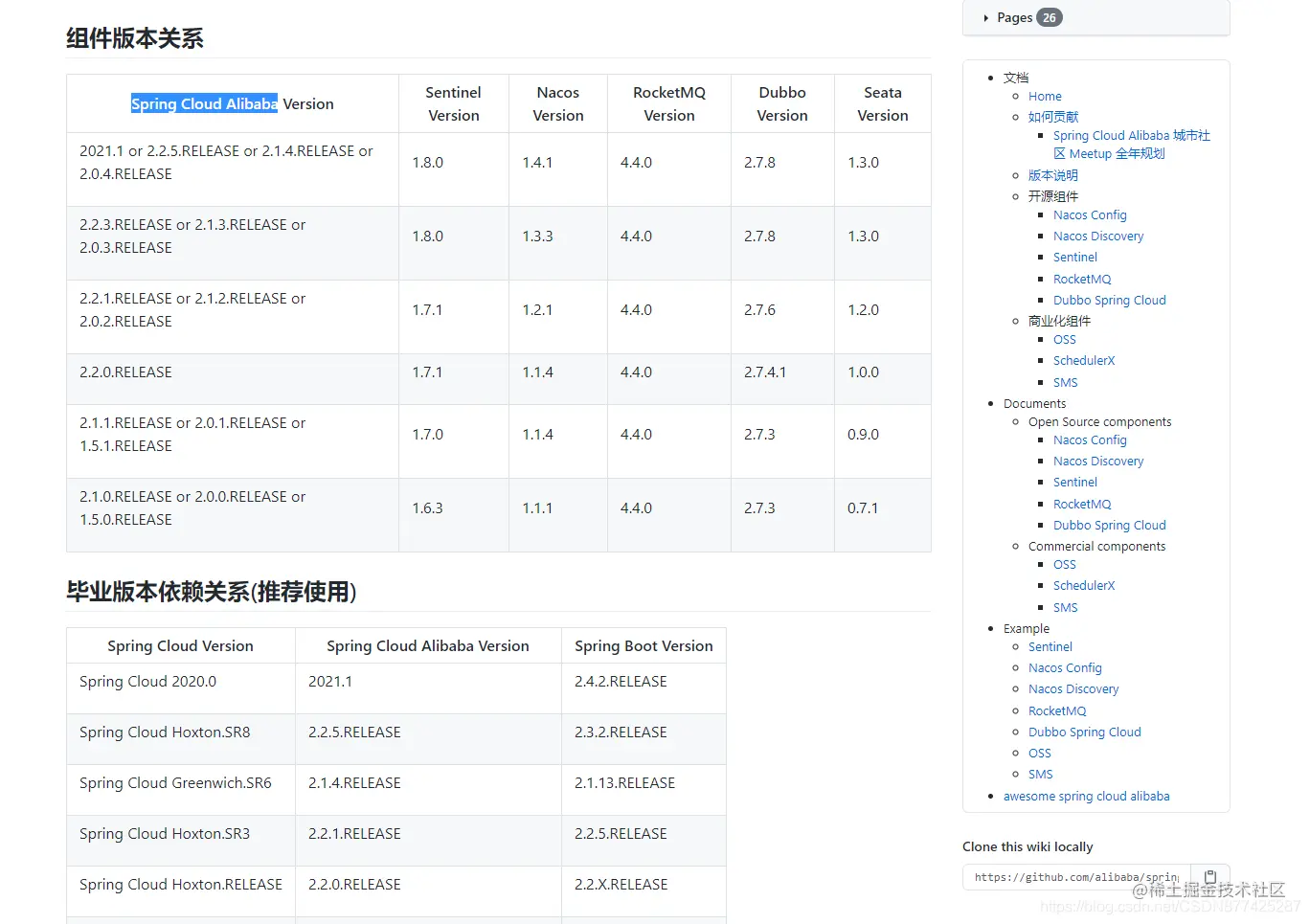
Task: Click the Seata Version column header
Action: coord(883,104)
